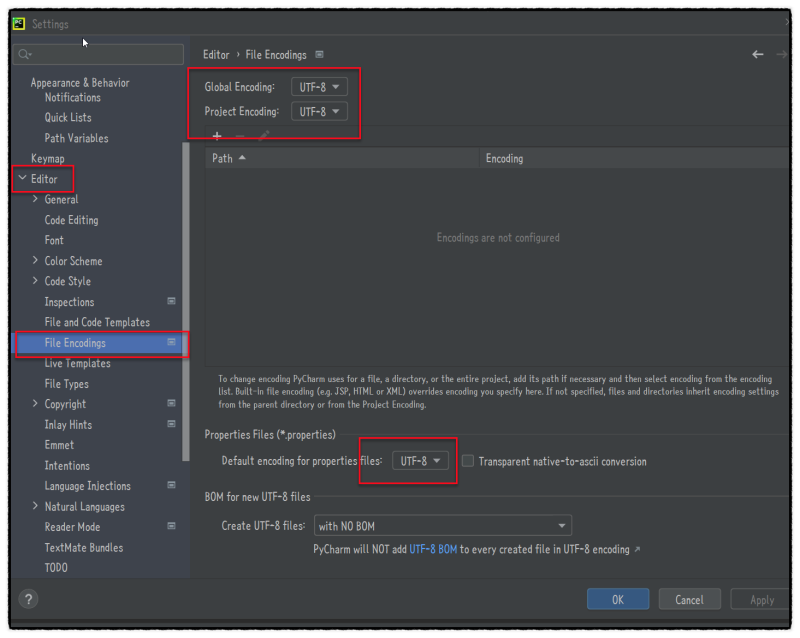
Task: Click the search magnifier icon
Action: (x=24, y=54)
